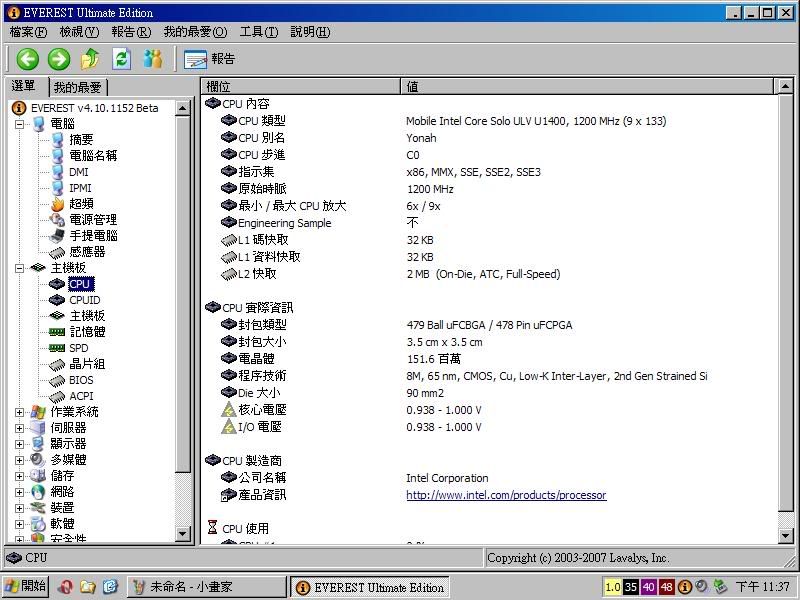Viewport: 800px width, 600px height.
Task: Click tree panel scrollbar down arrow
Action: (x=183, y=534)
